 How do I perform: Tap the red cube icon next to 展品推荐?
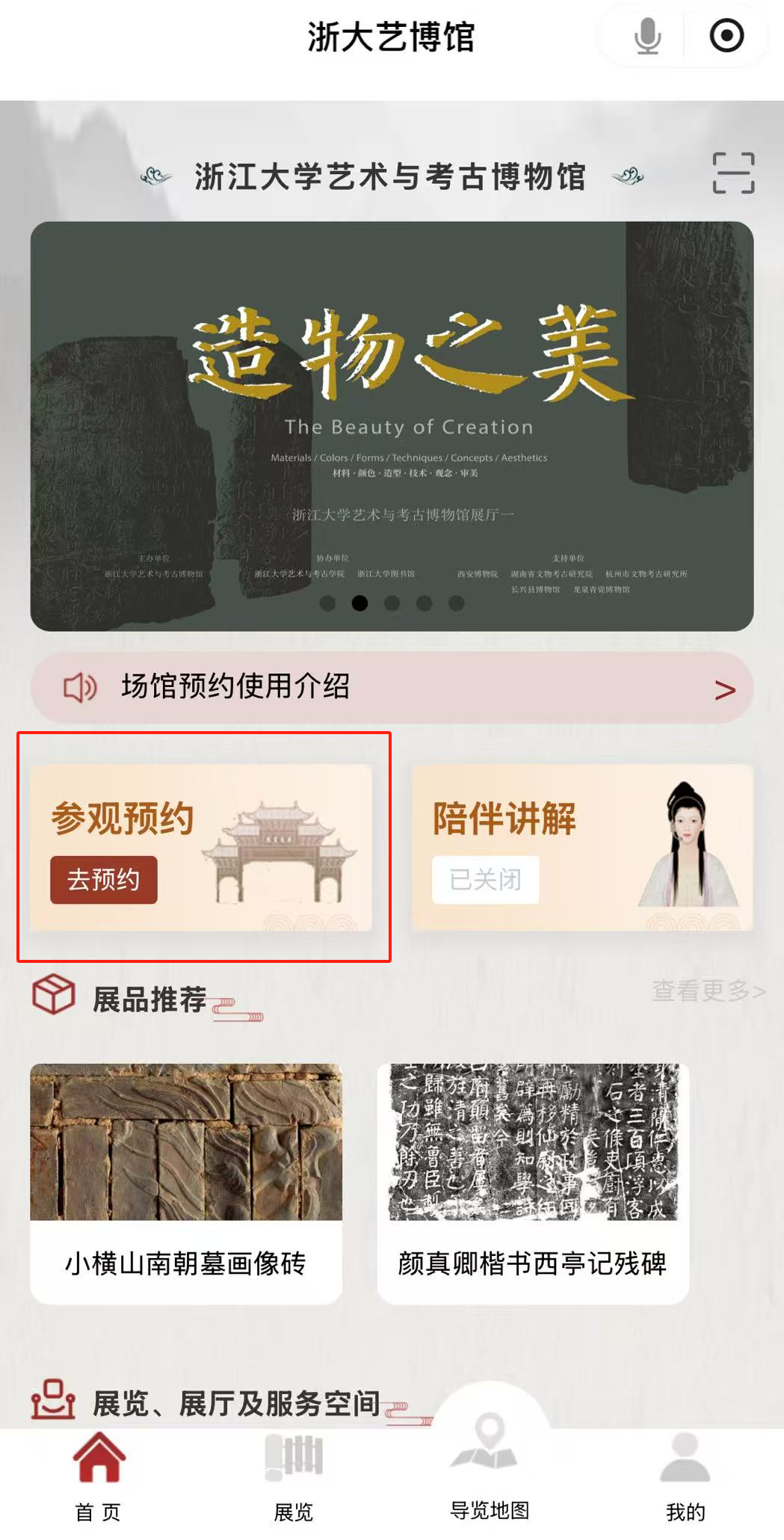(x=53, y=995)
